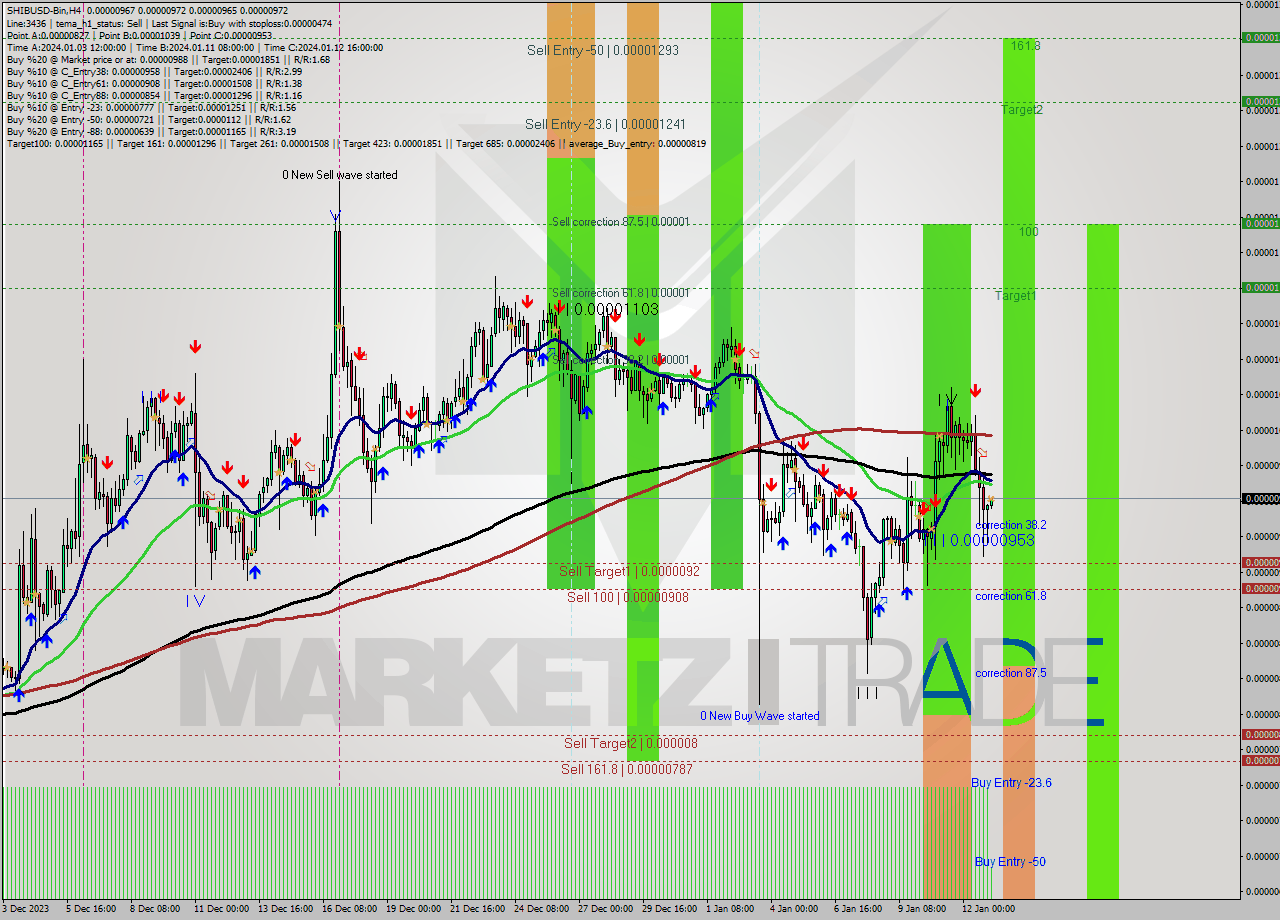The image size is (1280, 920).
Task: Click the 'correction 38.2' label
Action: tap(1011, 525)
